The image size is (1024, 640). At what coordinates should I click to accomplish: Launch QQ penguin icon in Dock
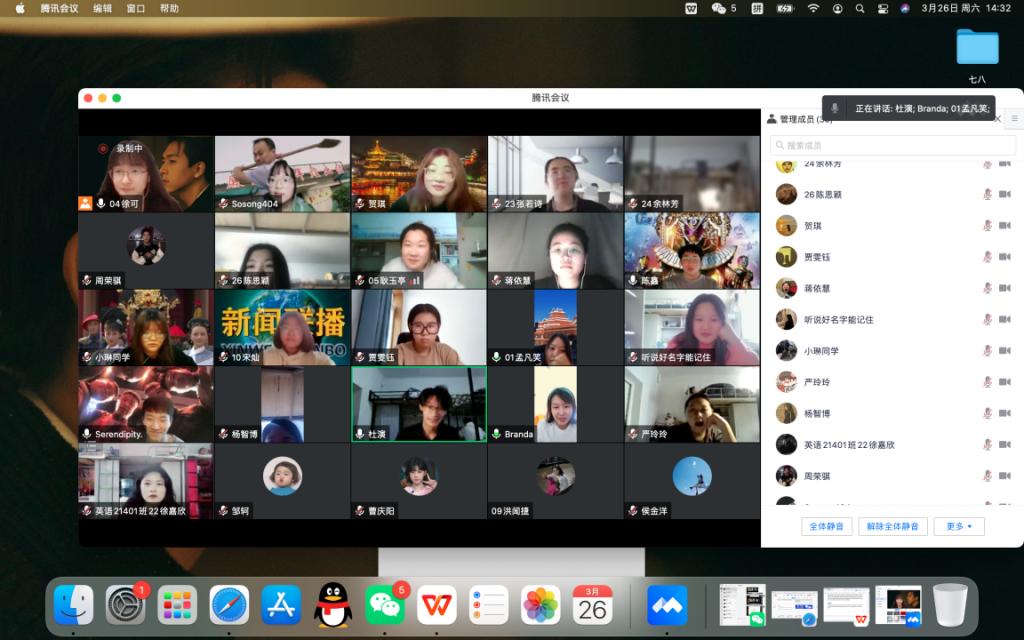tap(333, 605)
